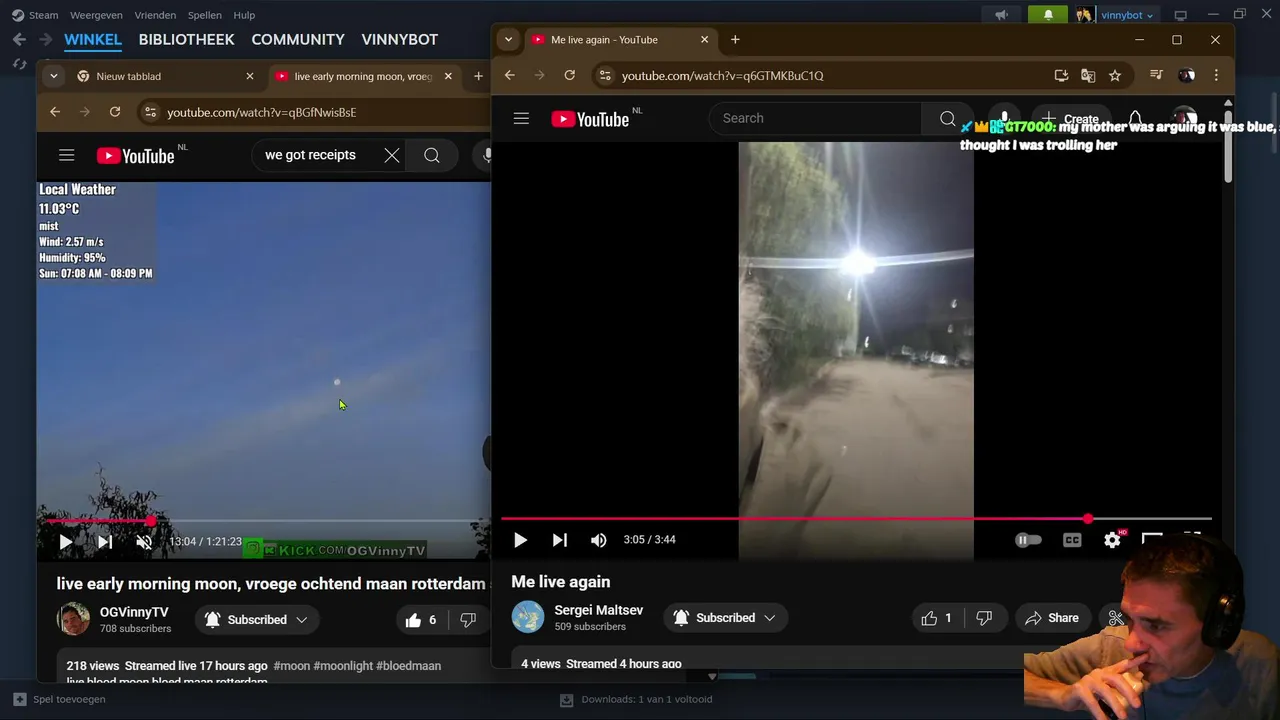Go back in right browser window
Viewport: 1280px width, 720px height.
coord(509,75)
